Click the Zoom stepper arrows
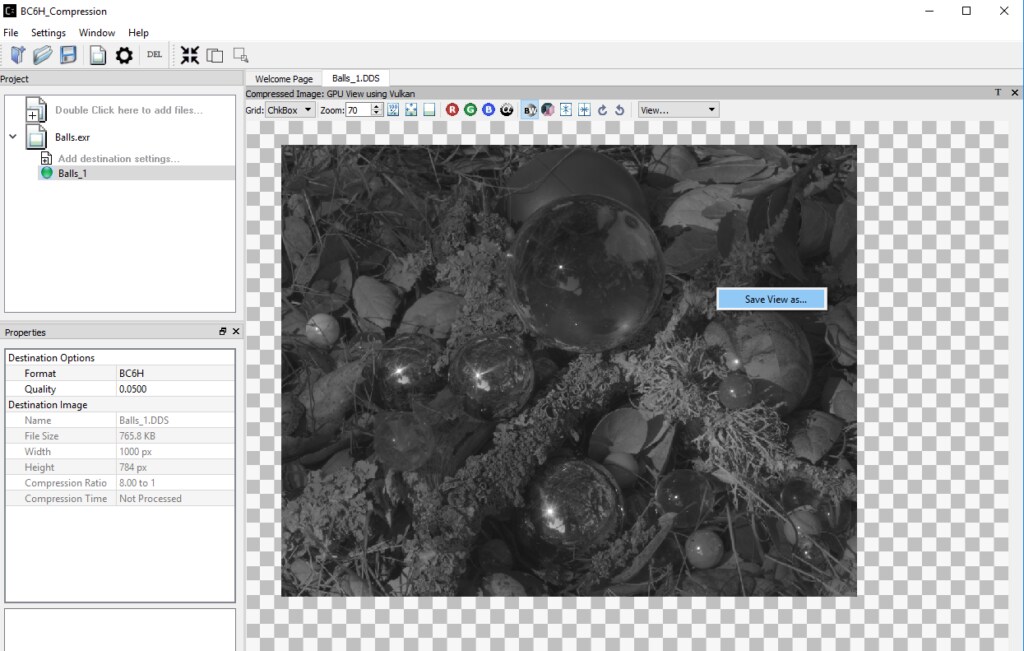This screenshot has width=1024, height=651. coord(376,110)
